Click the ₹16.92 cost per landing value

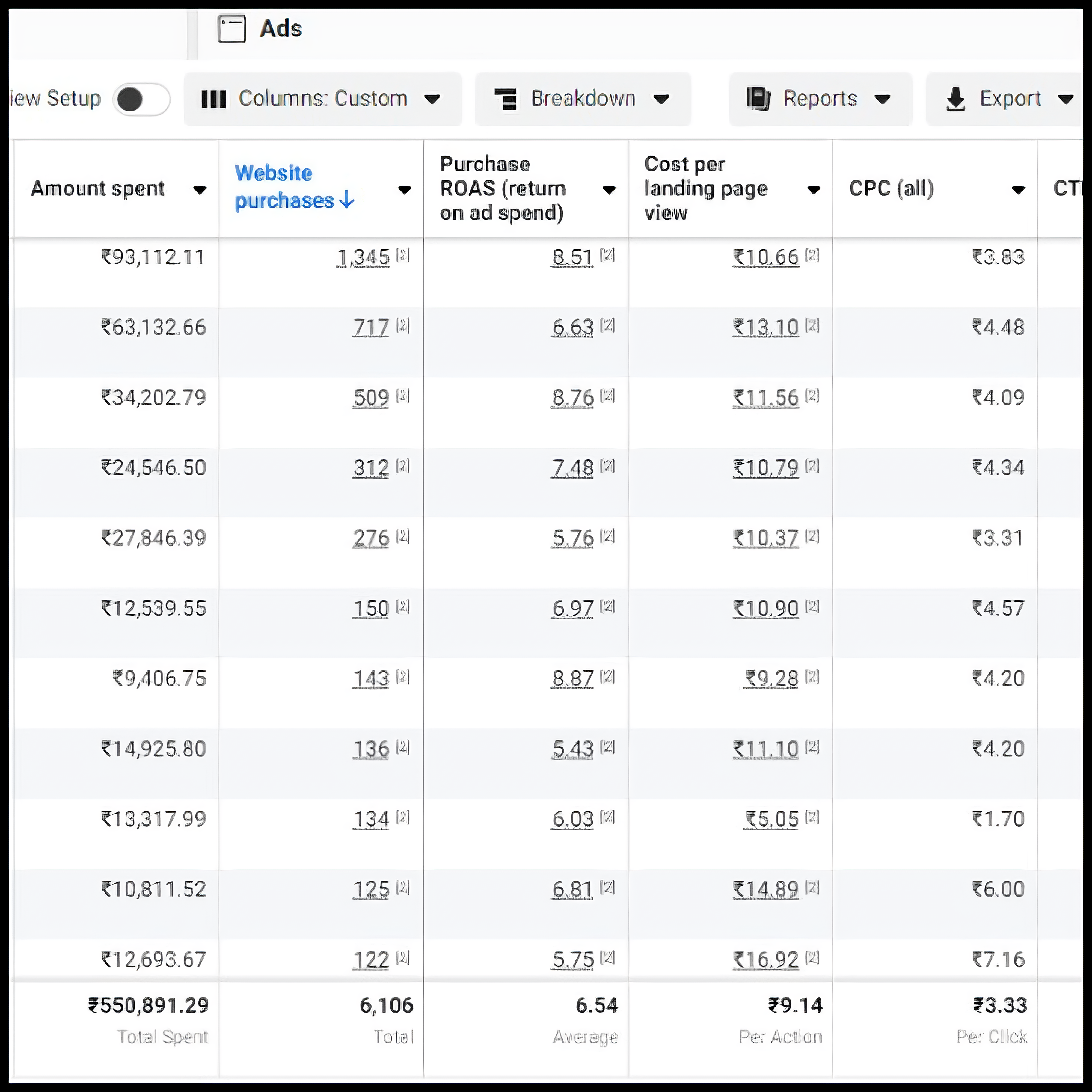point(766,960)
